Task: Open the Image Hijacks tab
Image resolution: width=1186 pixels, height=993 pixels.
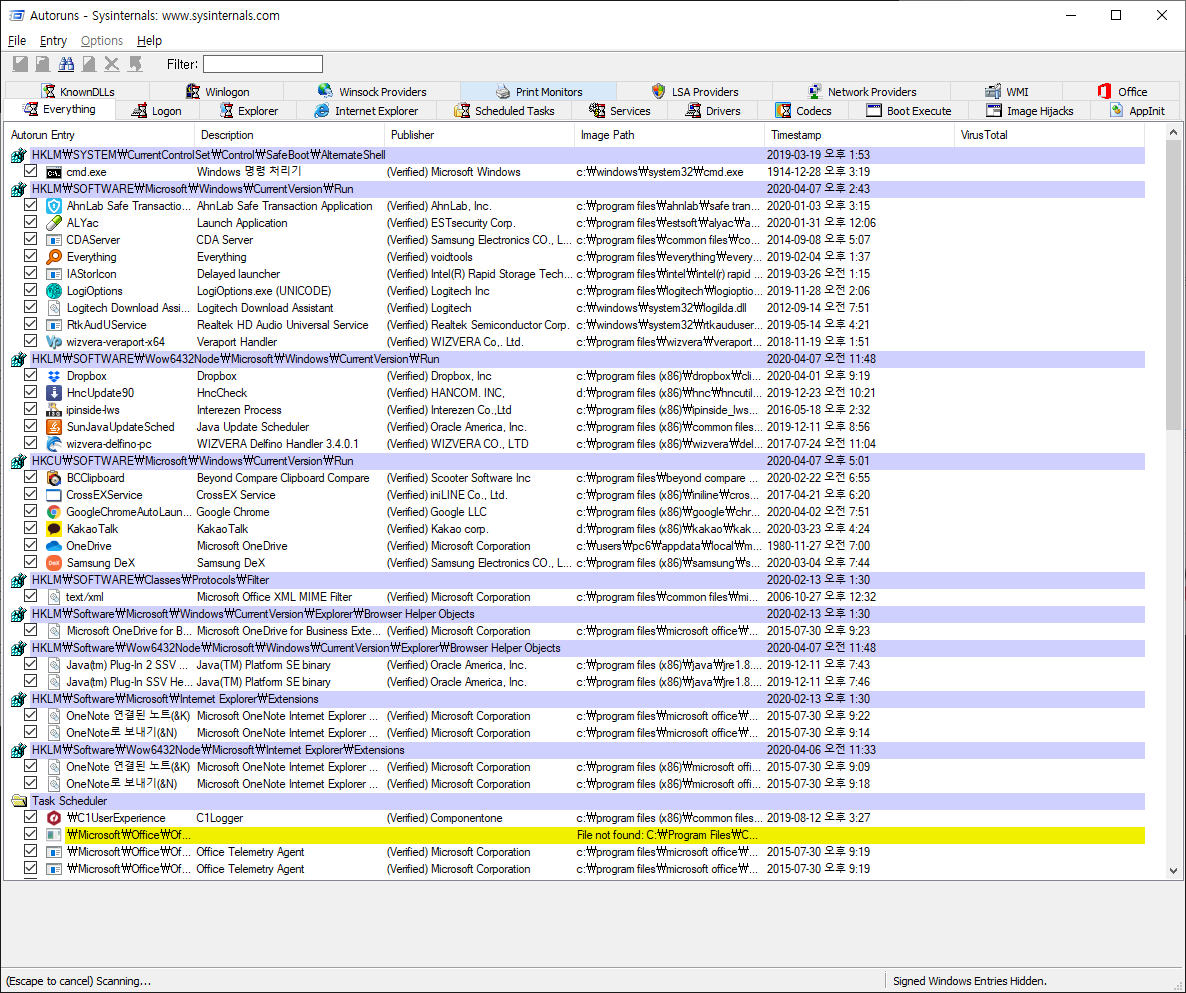Action: coord(1029,111)
